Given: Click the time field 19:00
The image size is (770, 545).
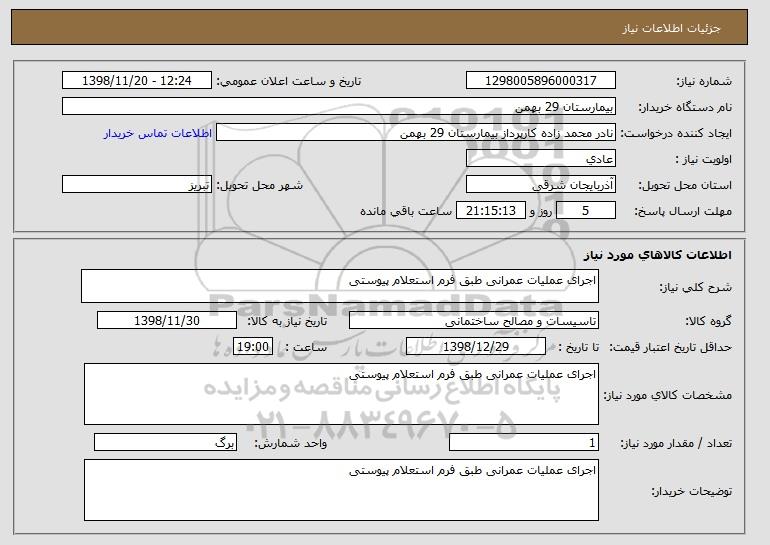Looking at the screenshot, I should [x=253, y=347].
